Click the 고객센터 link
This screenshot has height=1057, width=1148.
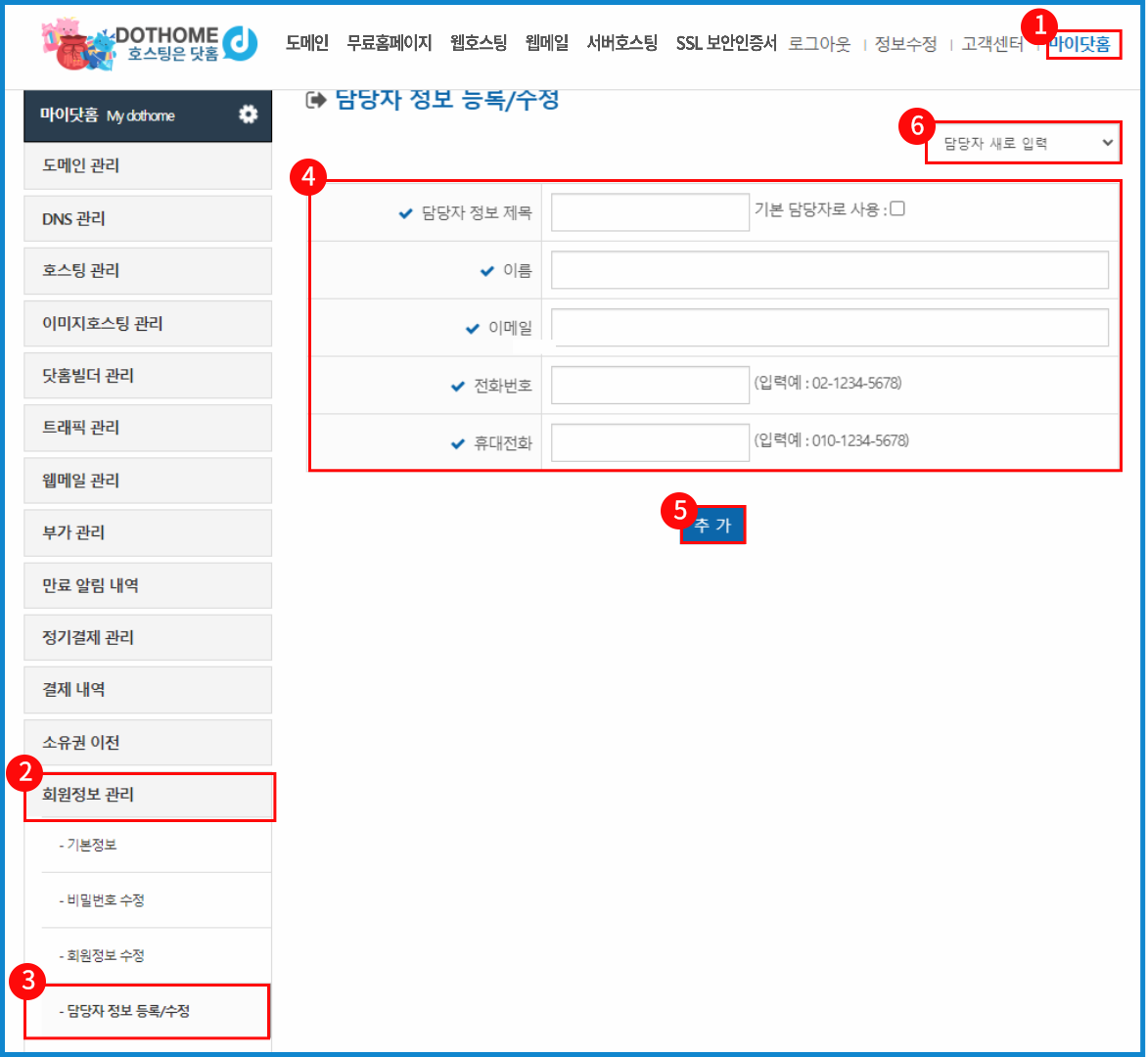click(992, 44)
